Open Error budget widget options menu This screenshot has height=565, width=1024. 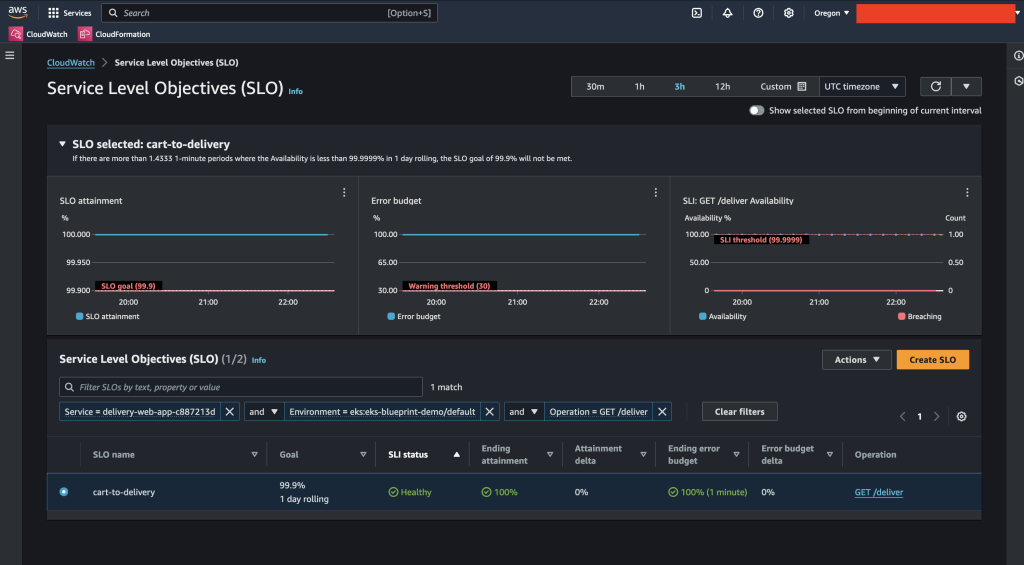(x=656, y=193)
